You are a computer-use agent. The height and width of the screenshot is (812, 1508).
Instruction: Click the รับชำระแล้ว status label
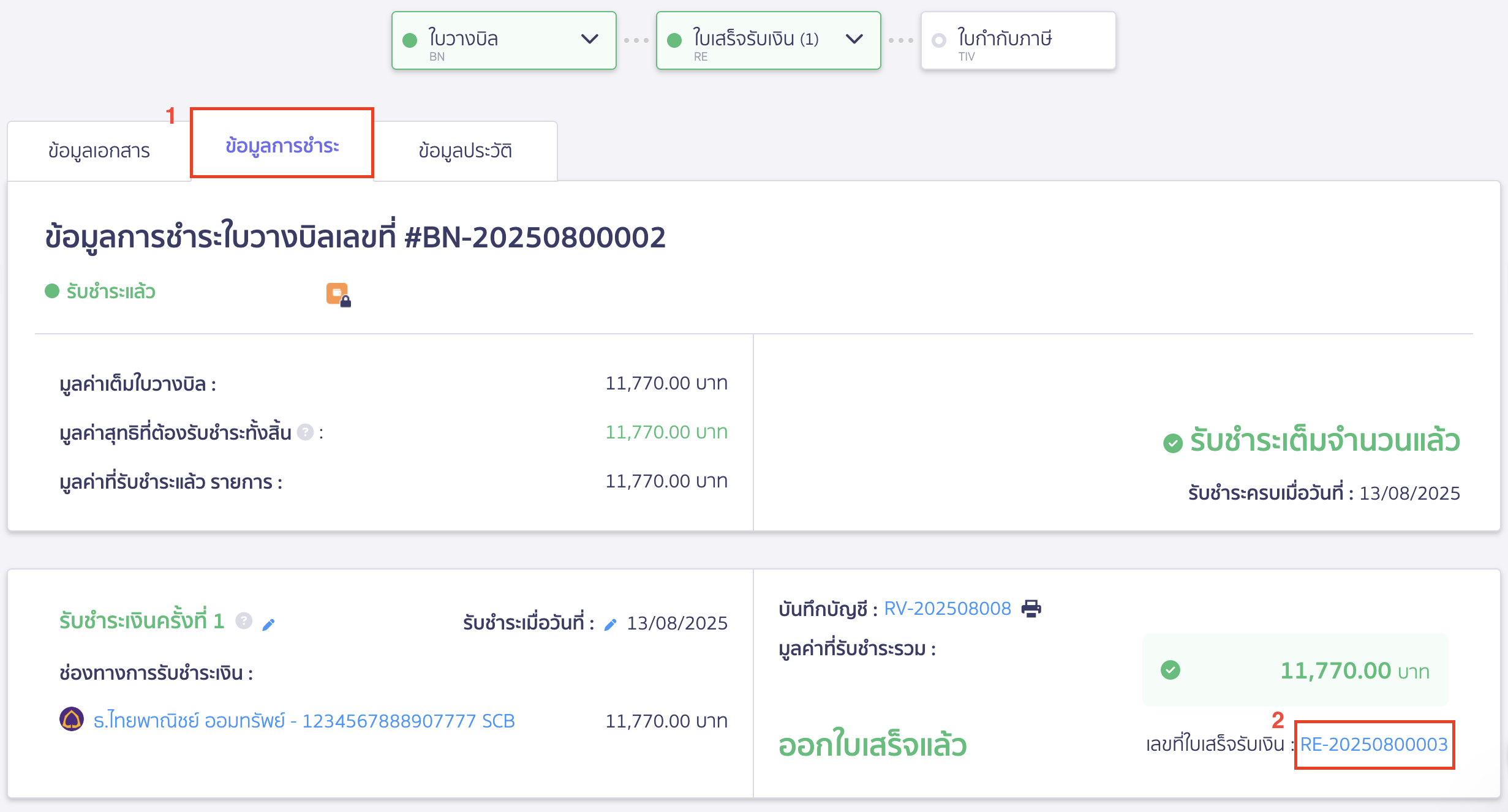click(x=111, y=291)
